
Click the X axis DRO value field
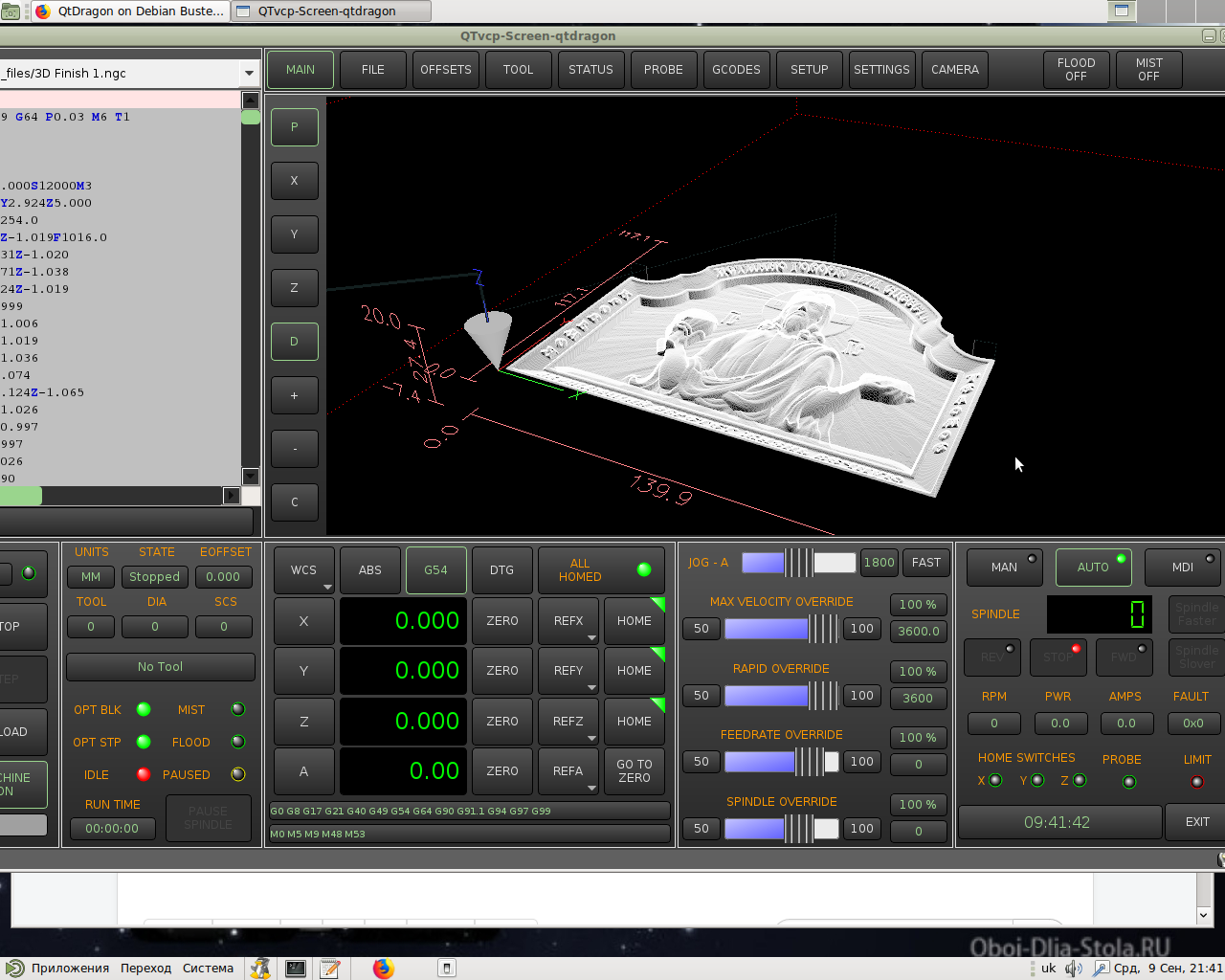pyautogui.click(x=403, y=621)
